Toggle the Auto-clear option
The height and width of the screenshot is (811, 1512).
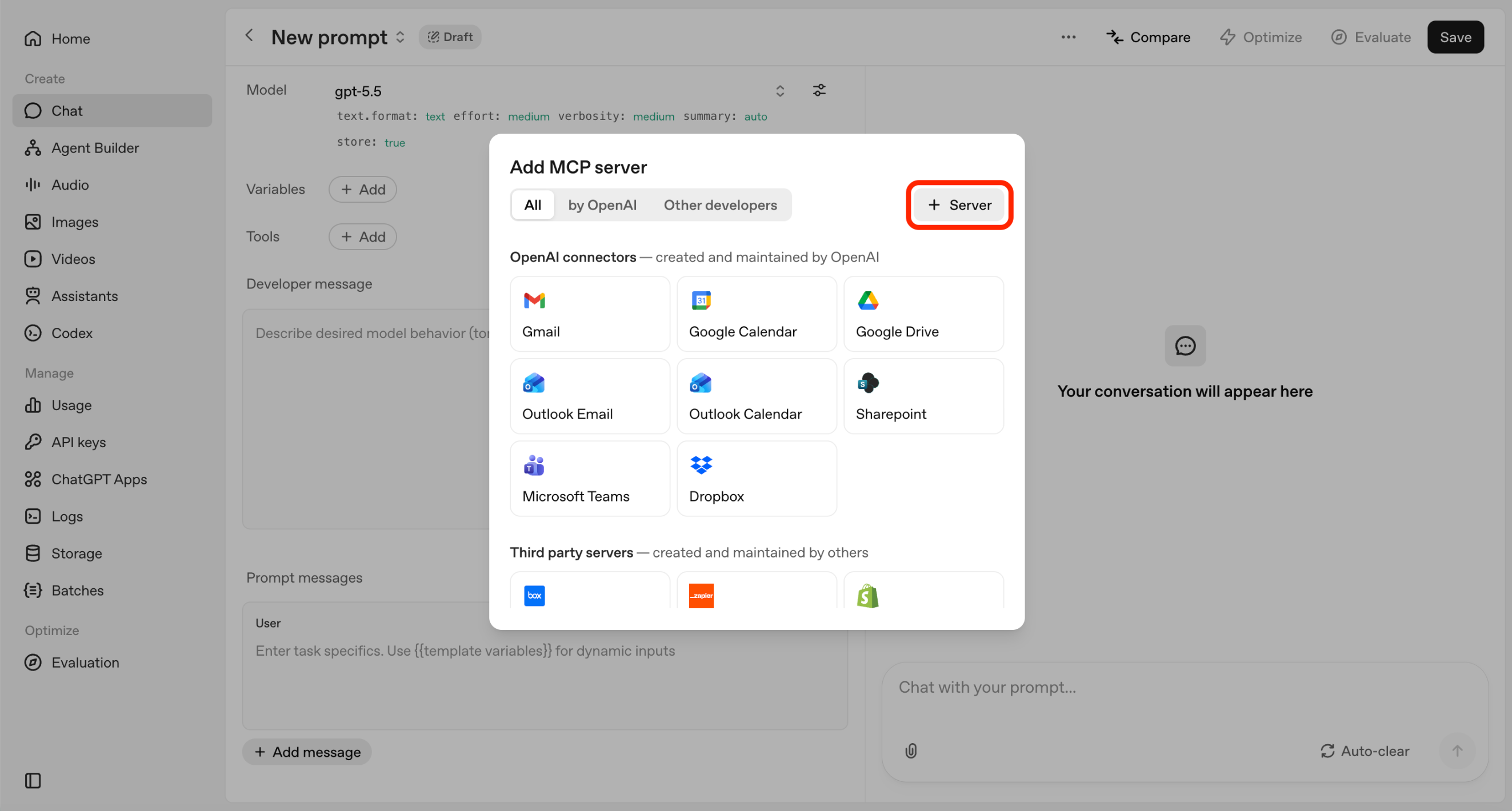point(1365,751)
